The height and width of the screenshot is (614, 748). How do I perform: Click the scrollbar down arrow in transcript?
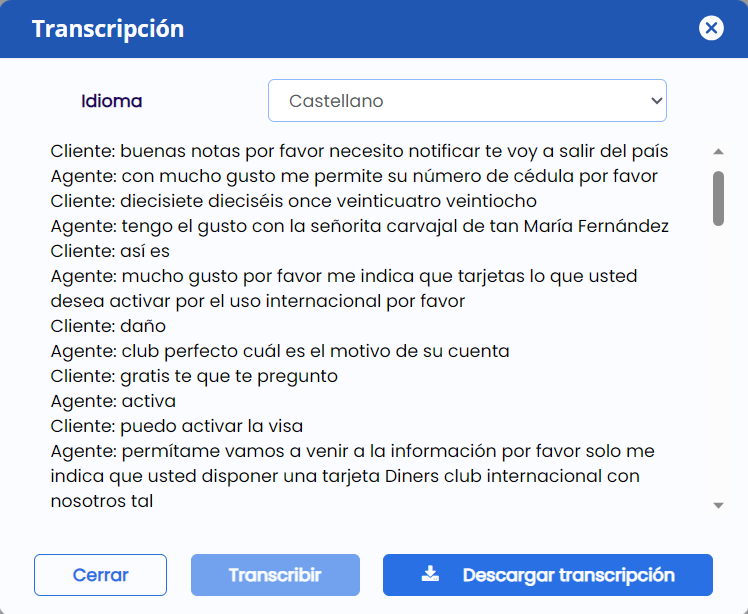(718, 505)
